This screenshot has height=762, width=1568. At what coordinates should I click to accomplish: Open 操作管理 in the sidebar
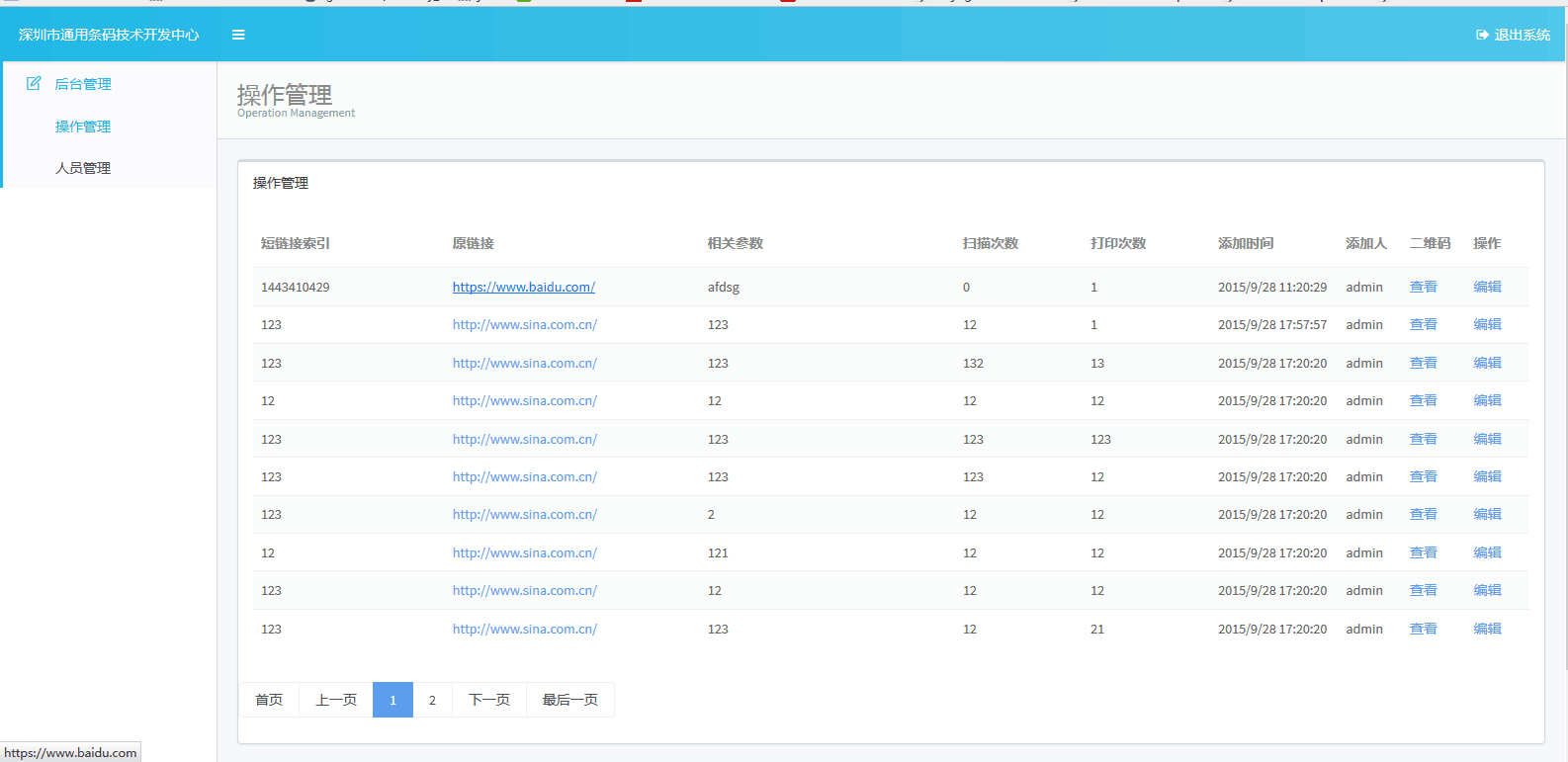83,127
